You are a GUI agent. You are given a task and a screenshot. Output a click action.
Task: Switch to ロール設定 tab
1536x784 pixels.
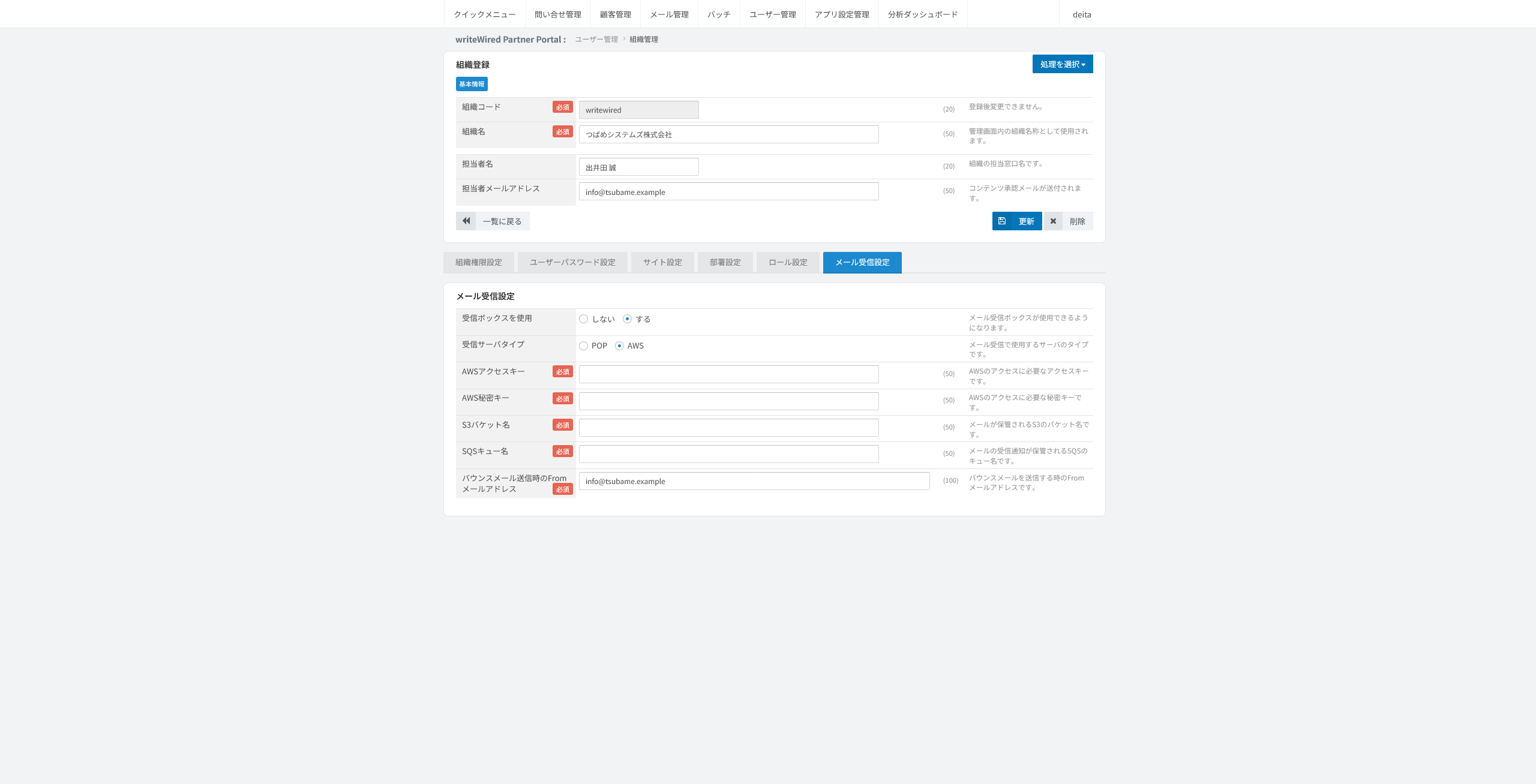(x=788, y=263)
